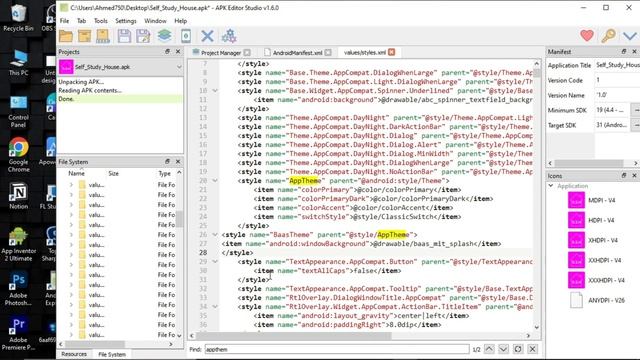Open the Settings menu
The height and width of the screenshot is (360, 640).
tap(126, 21)
